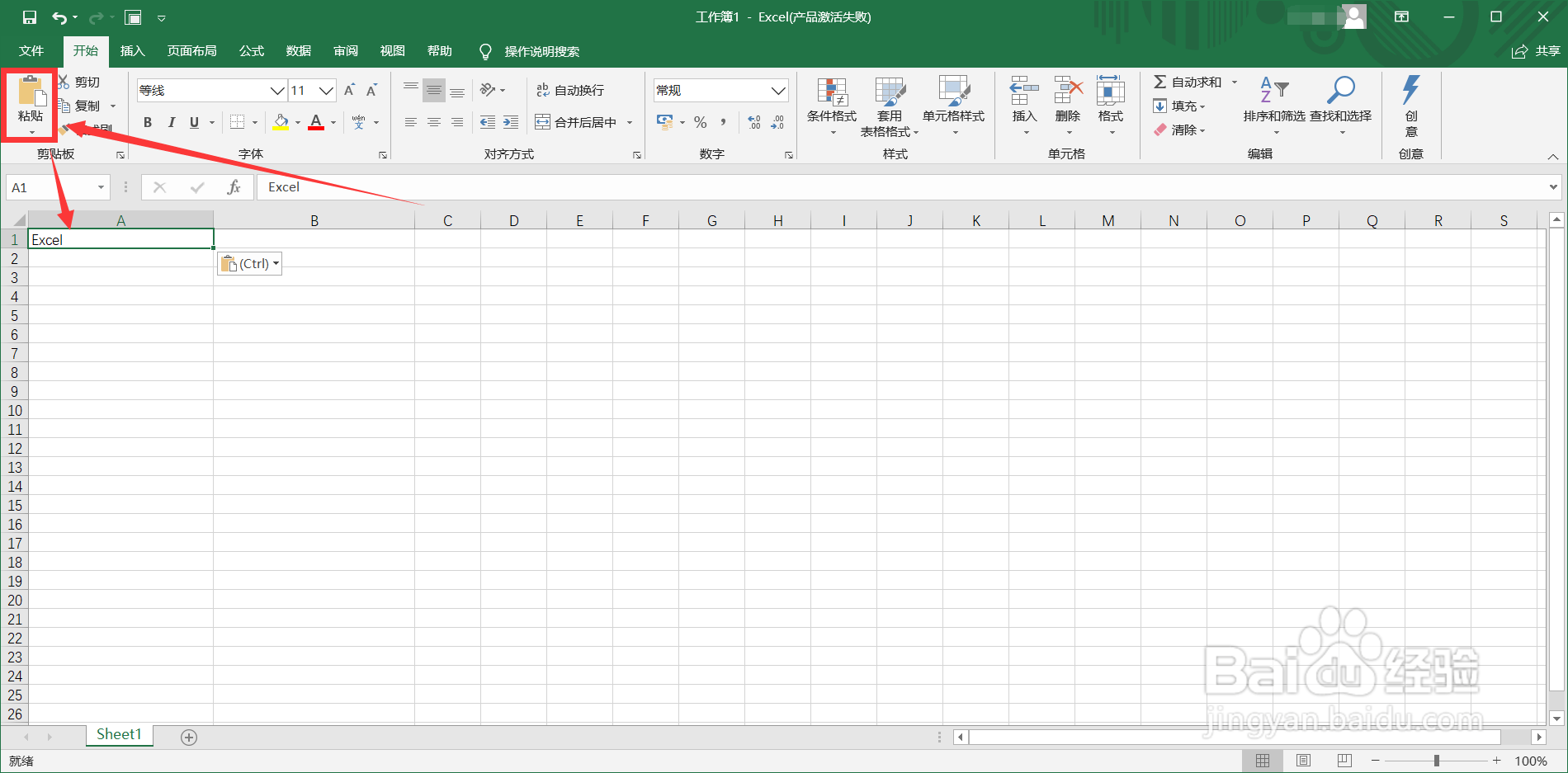Click AutoSum (自动求和) button
Image resolution: width=1568 pixels, height=773 pixels.
point(1188,82)
